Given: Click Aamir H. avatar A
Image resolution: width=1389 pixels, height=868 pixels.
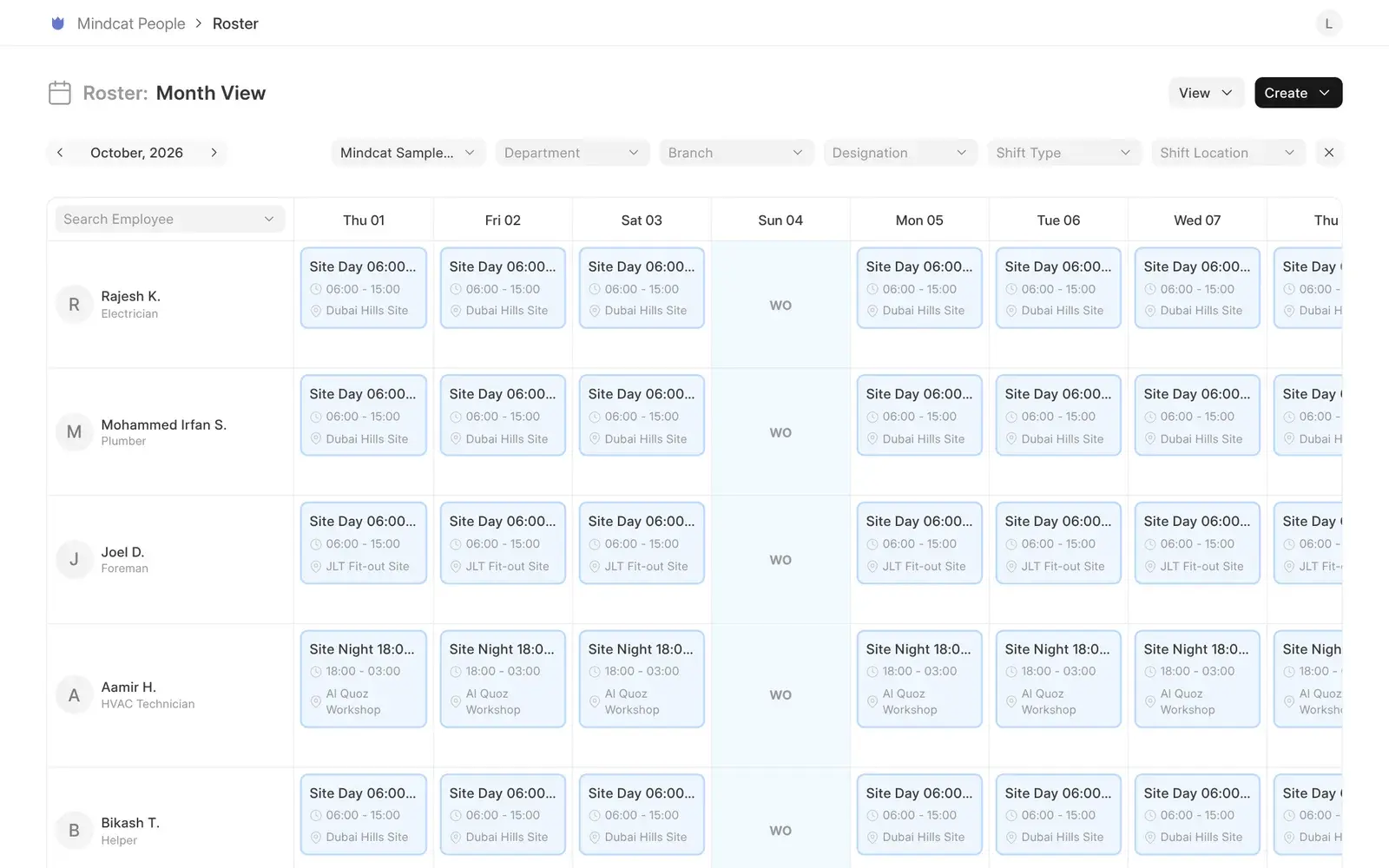Looking at the screenshot, I should click(x=74, y=695).
